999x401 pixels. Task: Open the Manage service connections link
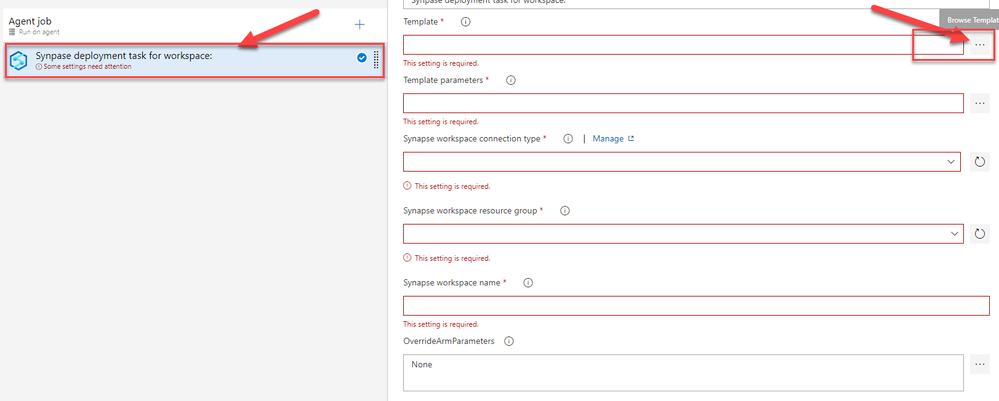(x=614, y=138)
